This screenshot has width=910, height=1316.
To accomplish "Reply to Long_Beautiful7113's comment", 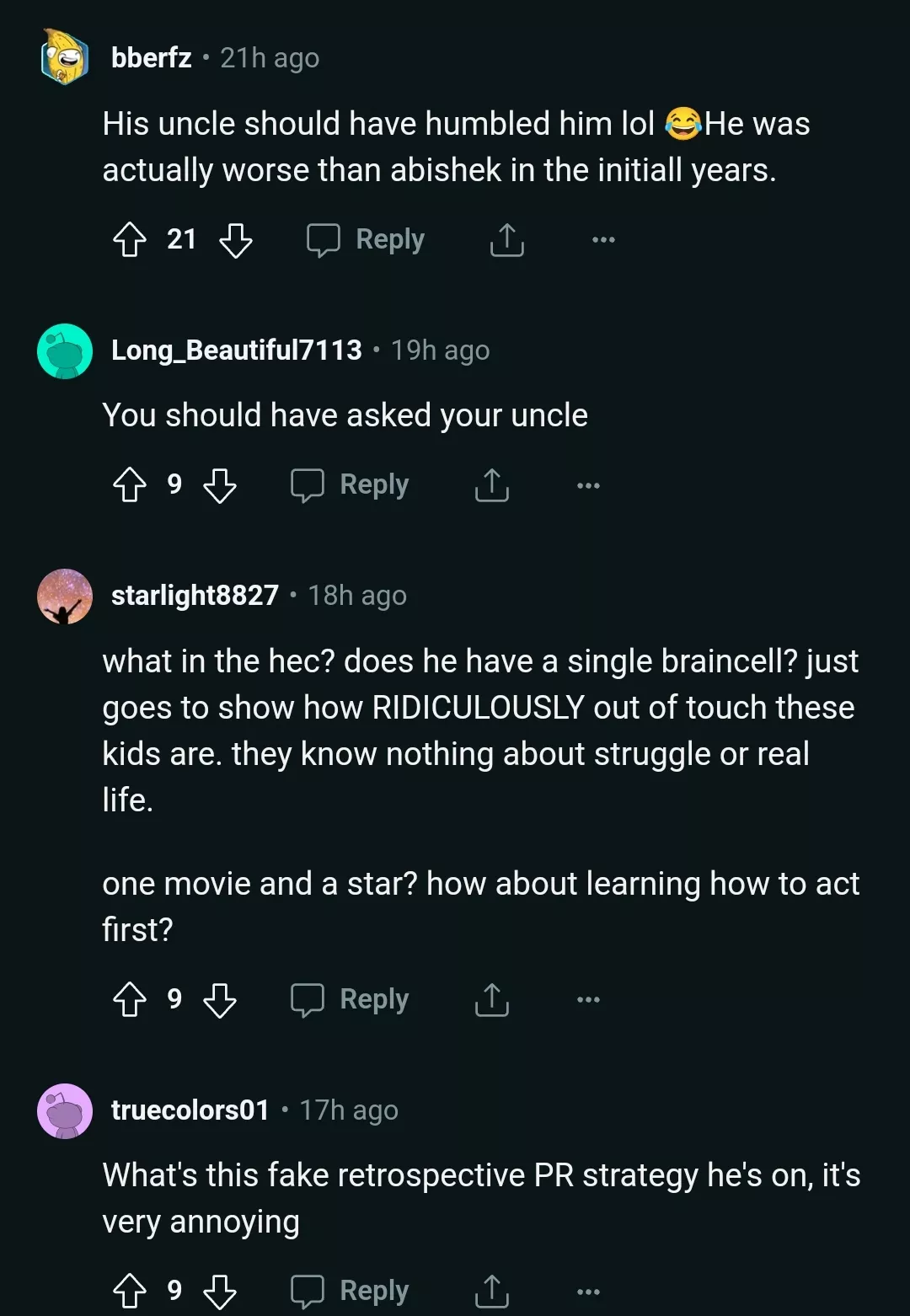I will (350, 485).
